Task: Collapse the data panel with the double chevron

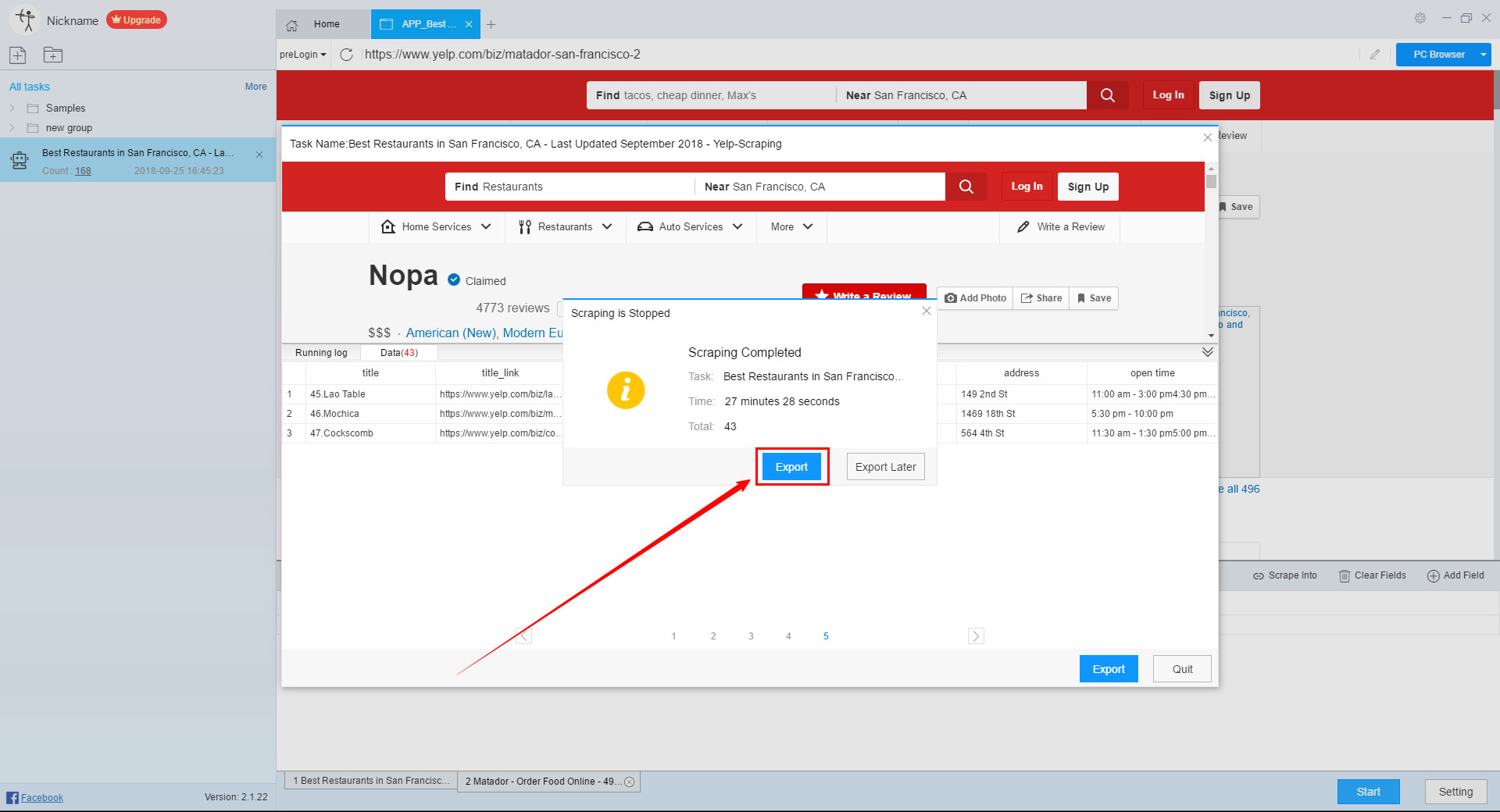Action: point(1207,352)
